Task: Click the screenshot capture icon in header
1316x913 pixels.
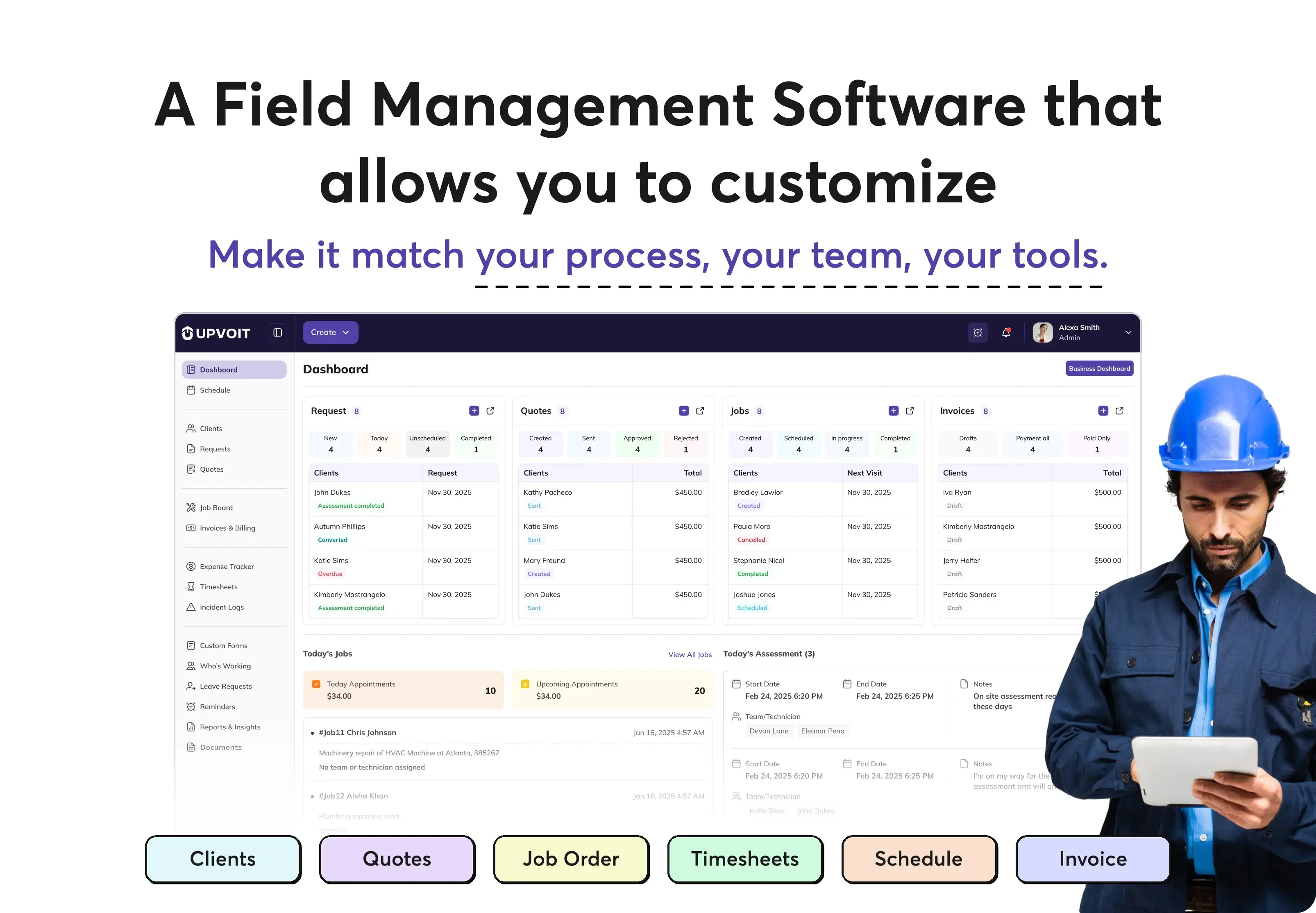Action: point(978,332)
